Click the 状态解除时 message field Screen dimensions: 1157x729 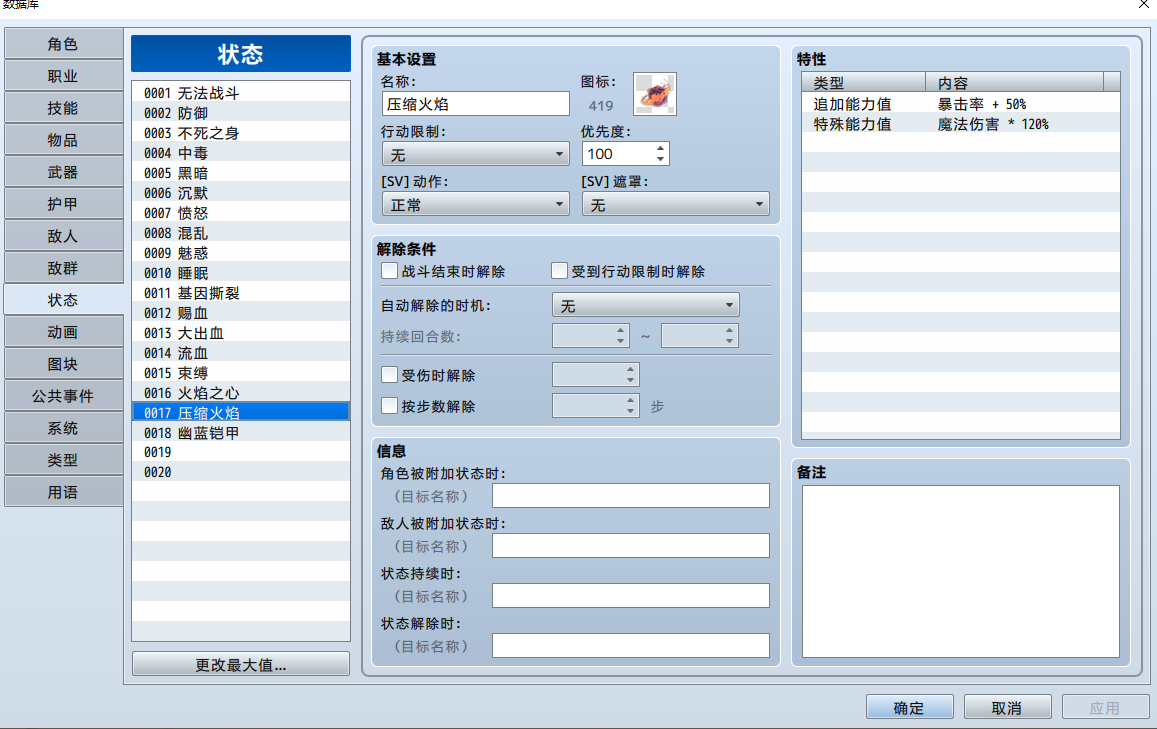[x=631, y=646]
